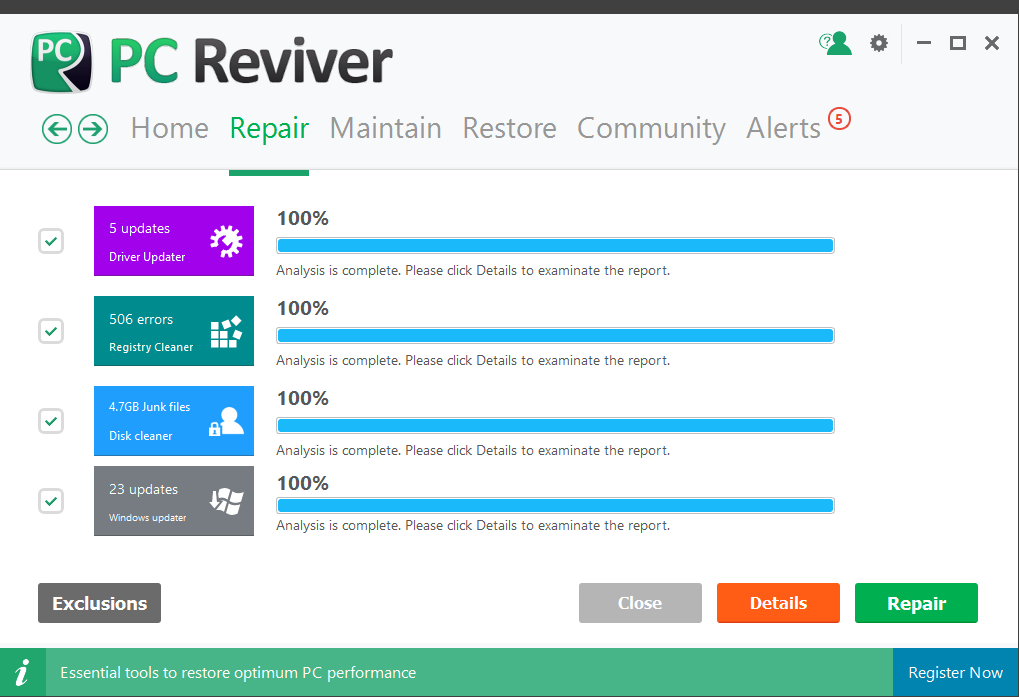Viewport: 1019px width, 697px height.
Task: Click the 100% label above Windows updater bar
Action: pos(303,483)
